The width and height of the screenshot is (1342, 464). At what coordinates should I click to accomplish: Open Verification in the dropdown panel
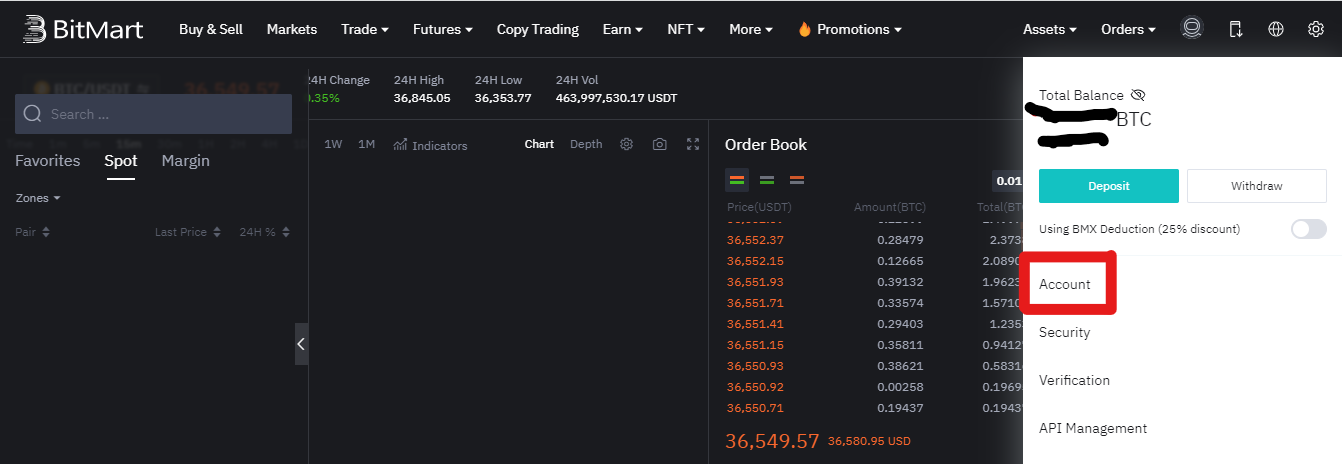click(1075, 380)
